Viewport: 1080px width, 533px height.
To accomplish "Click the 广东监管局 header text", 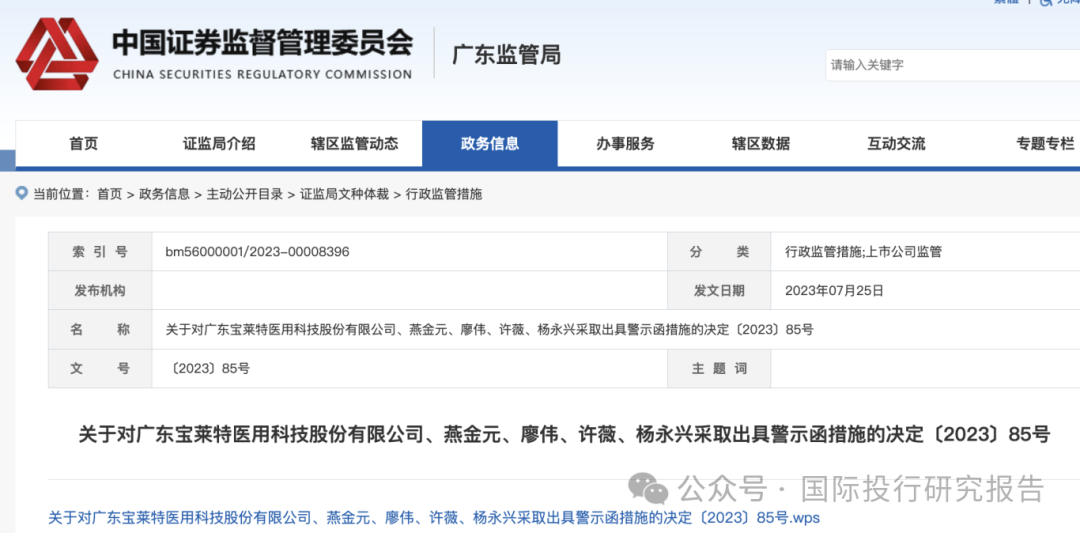I will (506, 54).
